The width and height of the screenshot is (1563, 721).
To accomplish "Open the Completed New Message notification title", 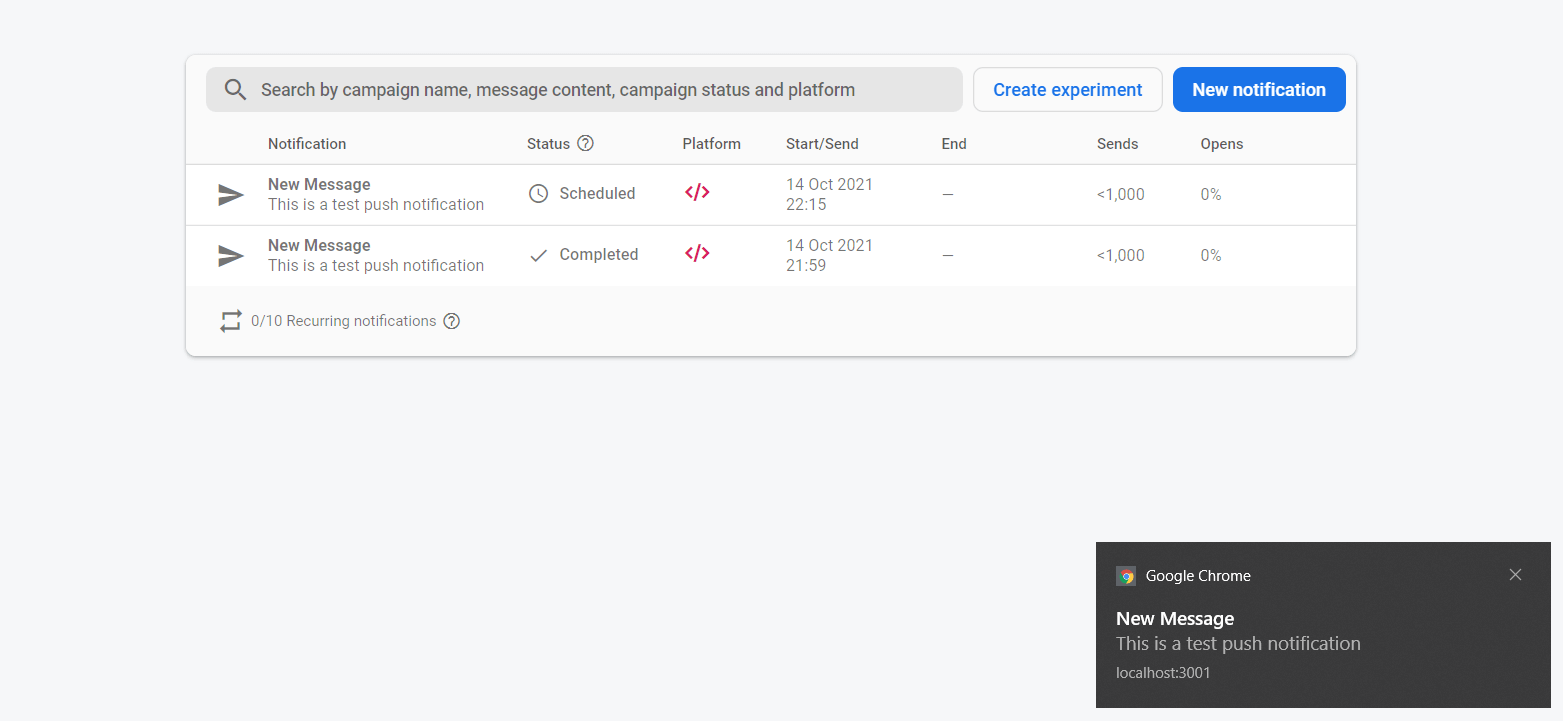I will [319, 246].
